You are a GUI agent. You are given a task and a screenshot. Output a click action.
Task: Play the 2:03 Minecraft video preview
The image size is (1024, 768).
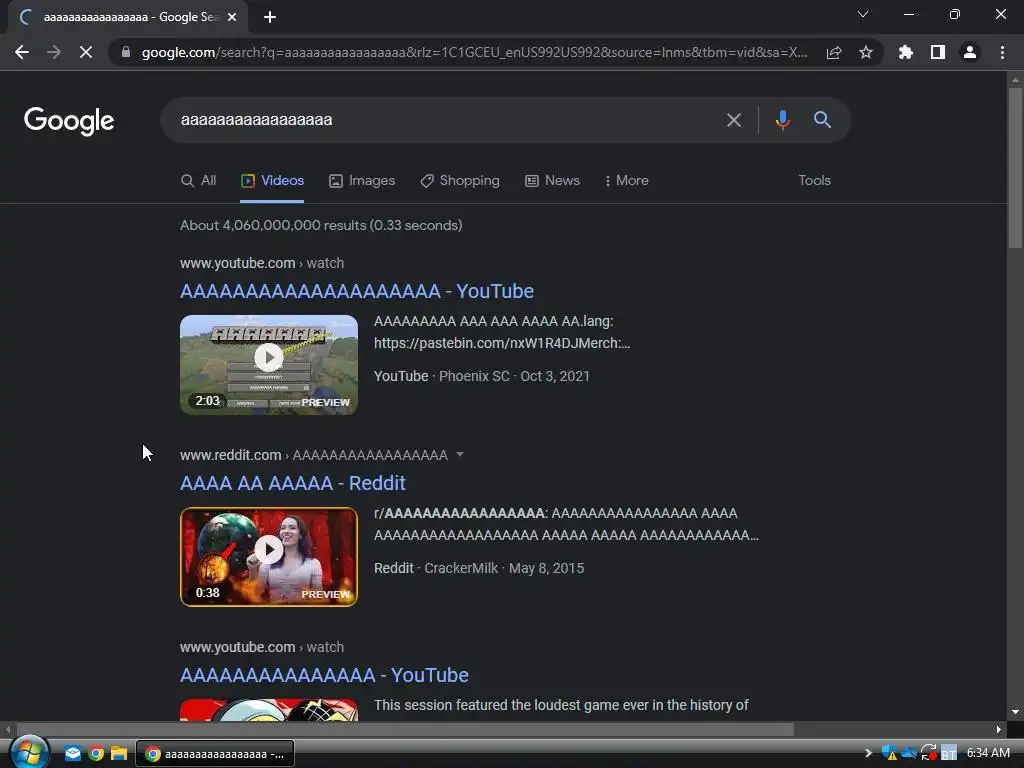point(269,364)
